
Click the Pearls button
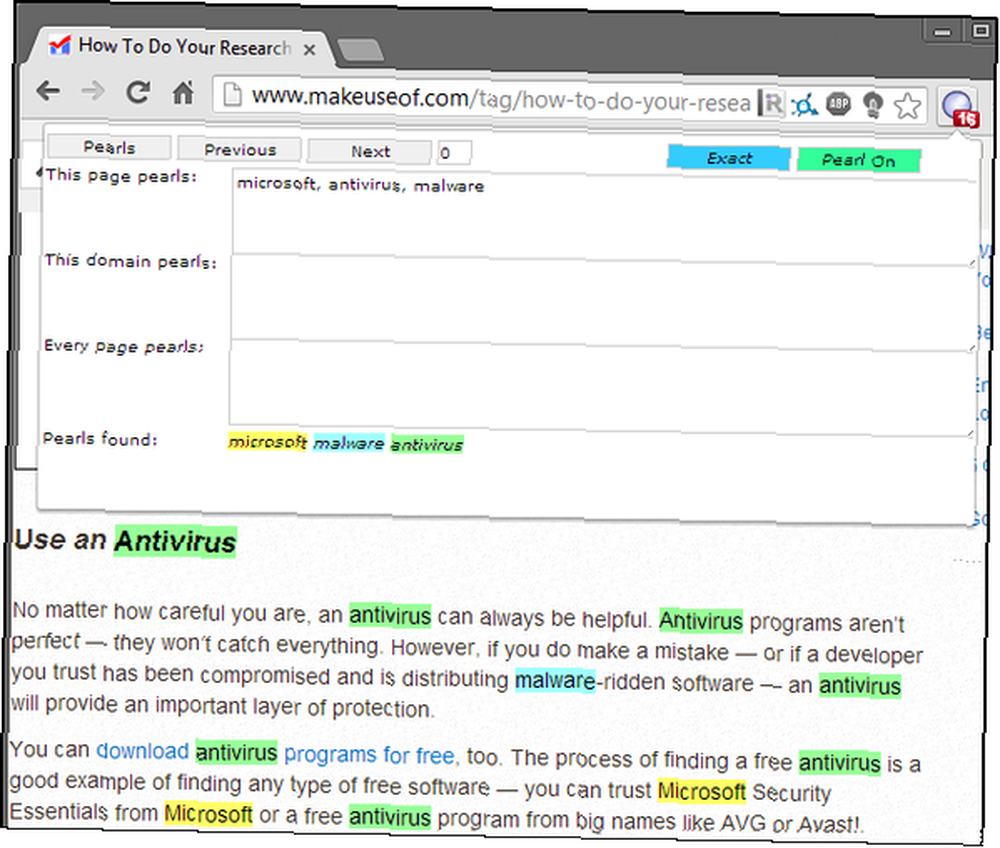109,147
